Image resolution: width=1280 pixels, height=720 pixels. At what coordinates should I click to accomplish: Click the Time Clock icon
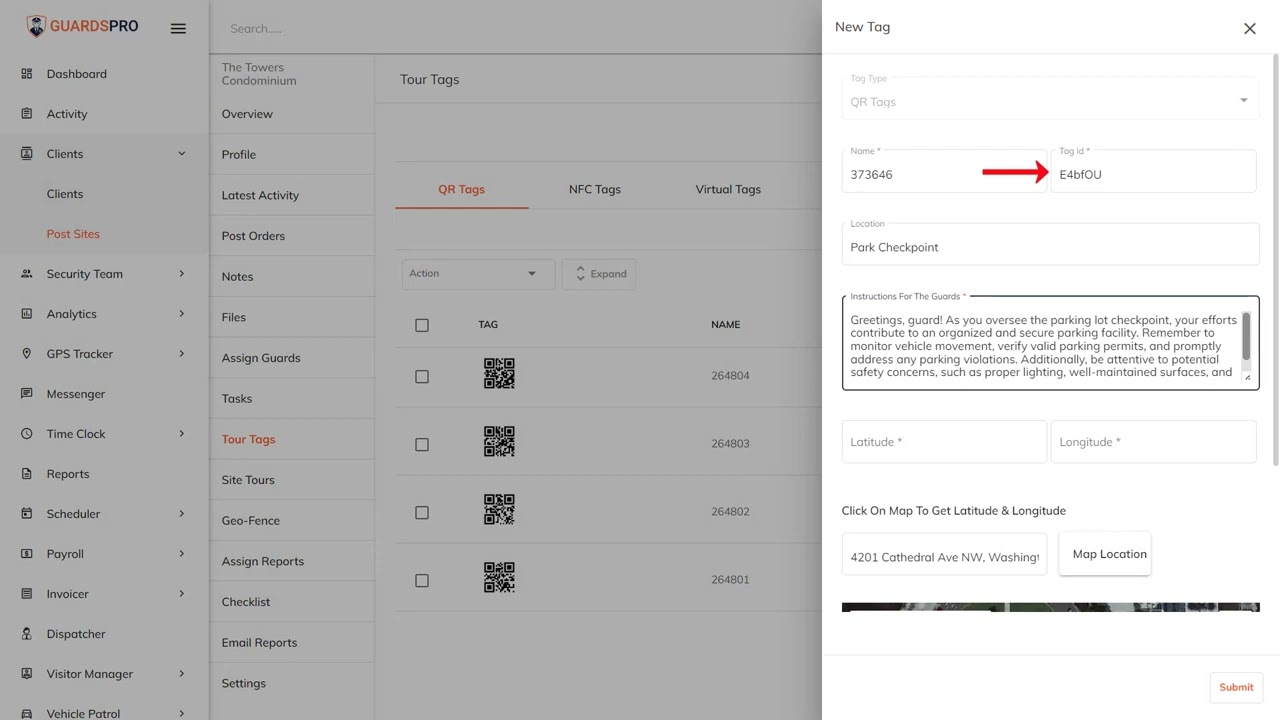27,434
